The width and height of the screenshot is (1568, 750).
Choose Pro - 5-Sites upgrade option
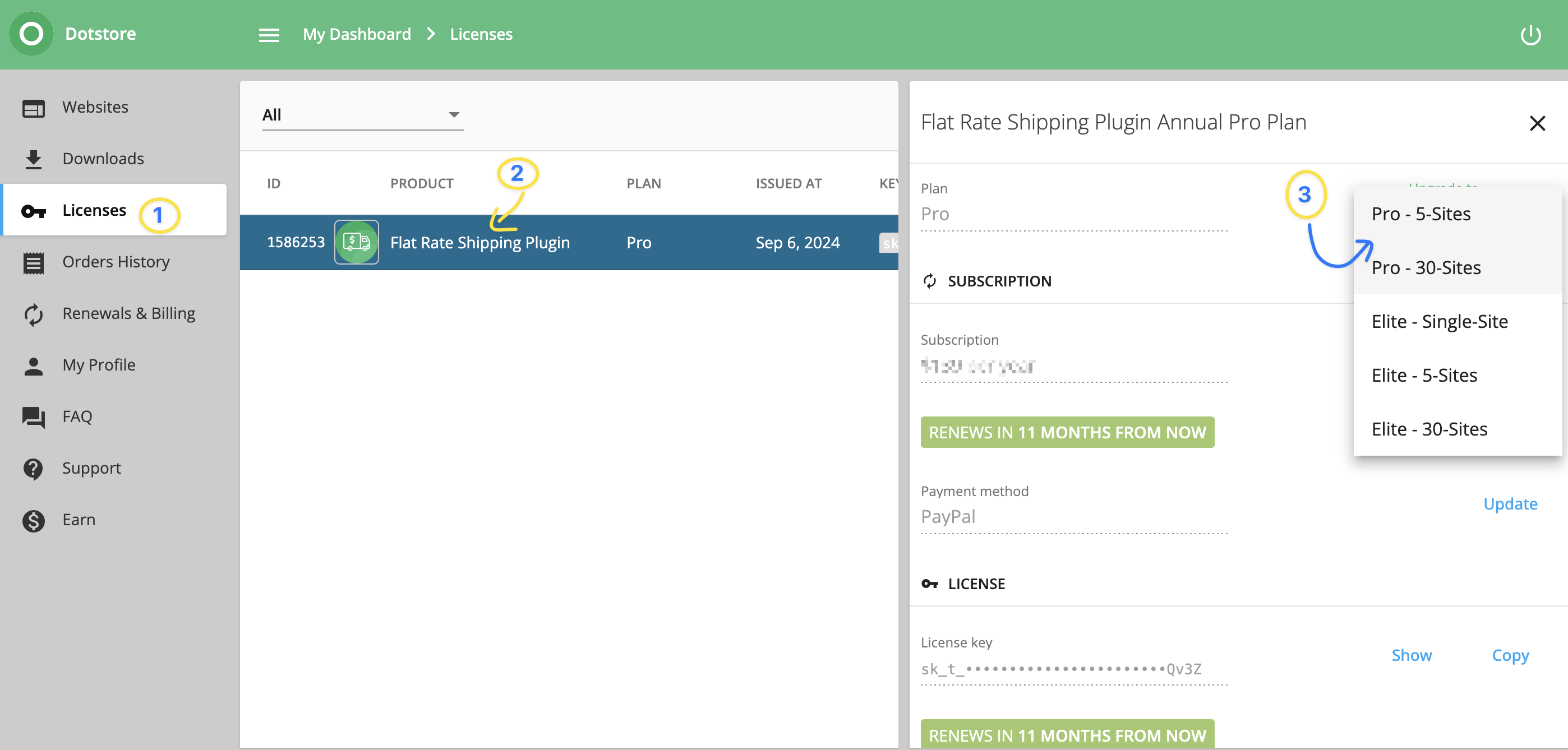1457,214
